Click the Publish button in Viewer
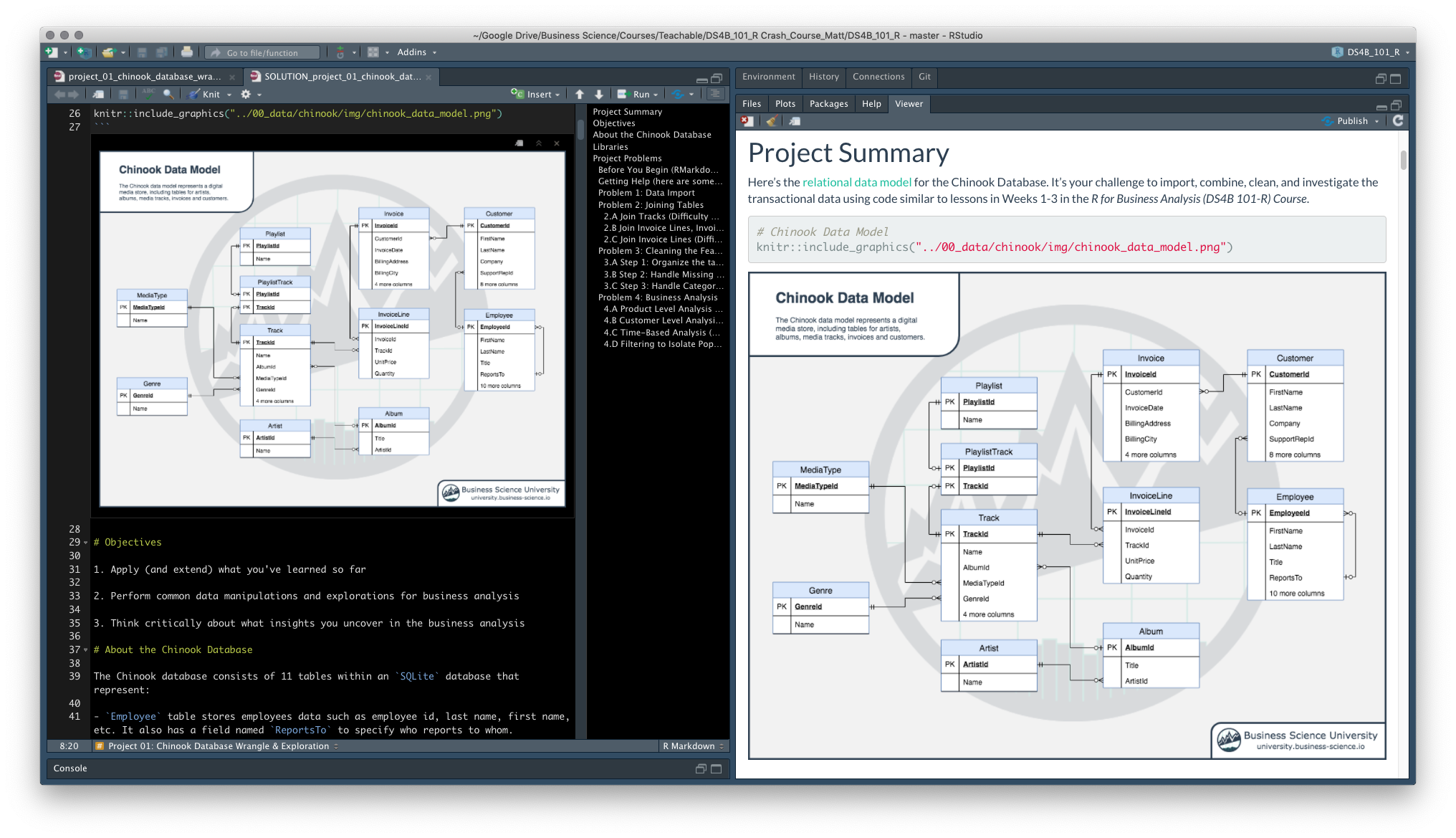The image size is (1456, 838). coord(1346,121)
